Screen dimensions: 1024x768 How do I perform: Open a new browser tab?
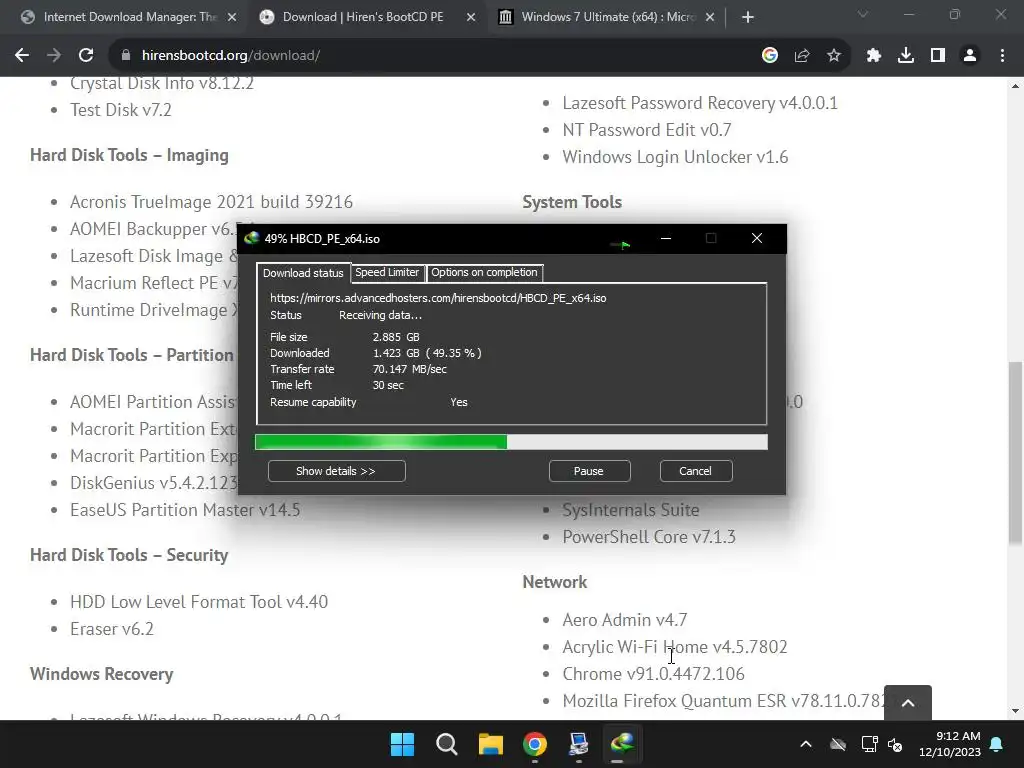748,17
